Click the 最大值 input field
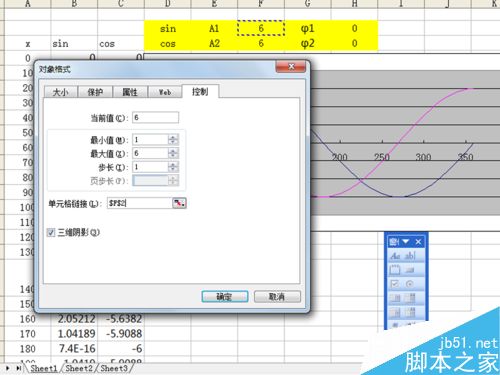The image size is (500, 375). pyautogui.click(x=150, y=153)
